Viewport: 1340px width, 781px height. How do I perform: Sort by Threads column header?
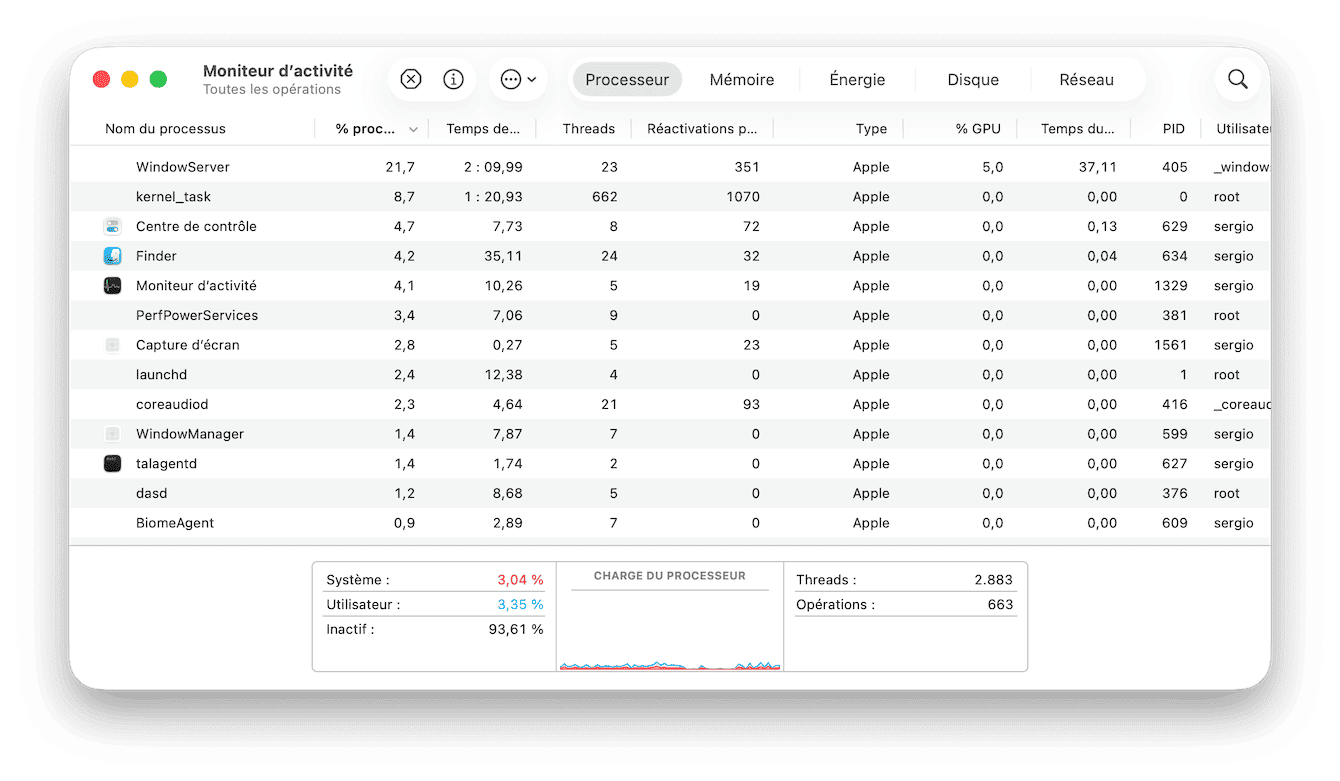point(589,129)
